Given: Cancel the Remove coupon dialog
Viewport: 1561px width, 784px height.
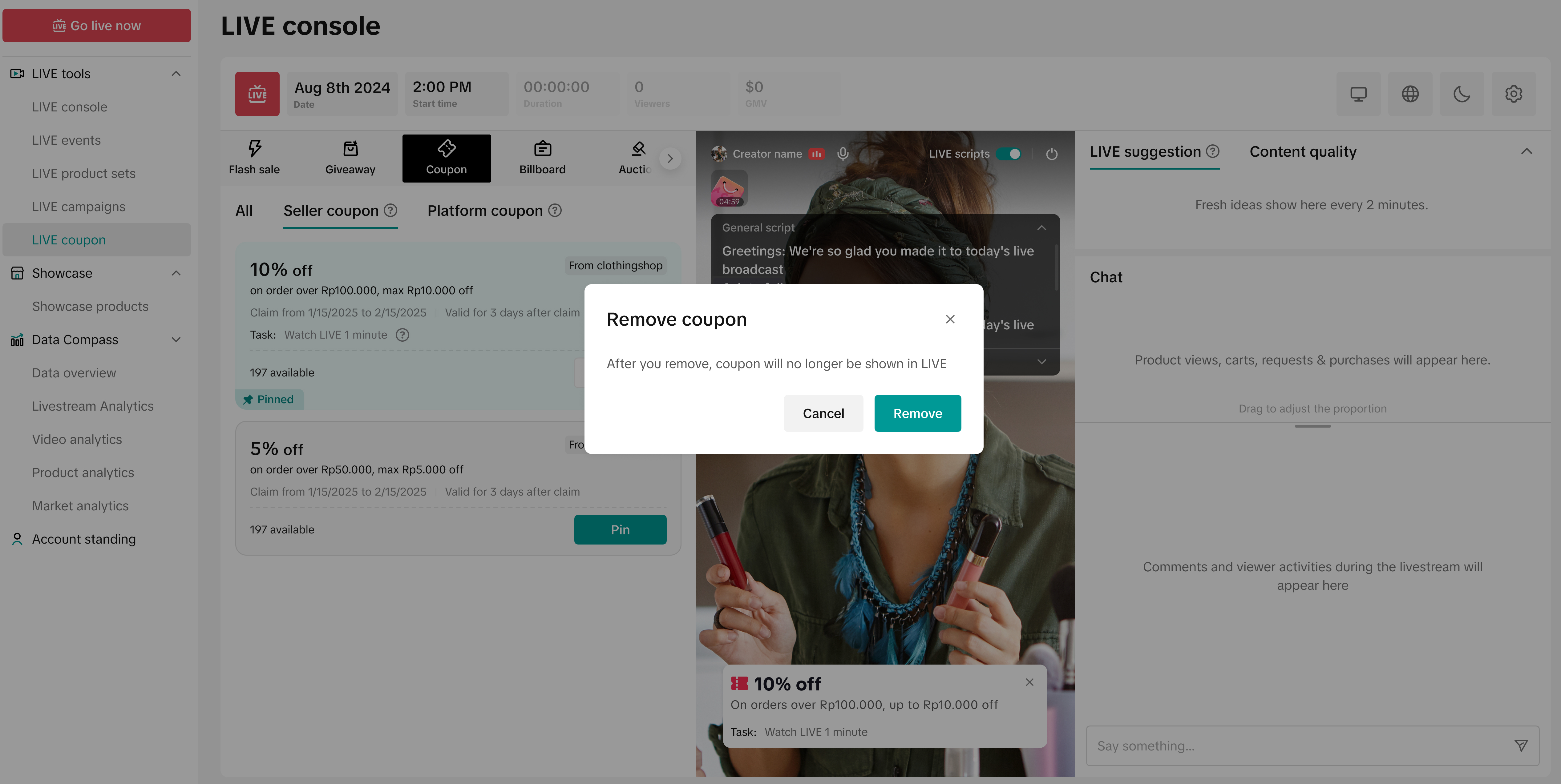Looking at the screenshot, I should pos(823,413).
